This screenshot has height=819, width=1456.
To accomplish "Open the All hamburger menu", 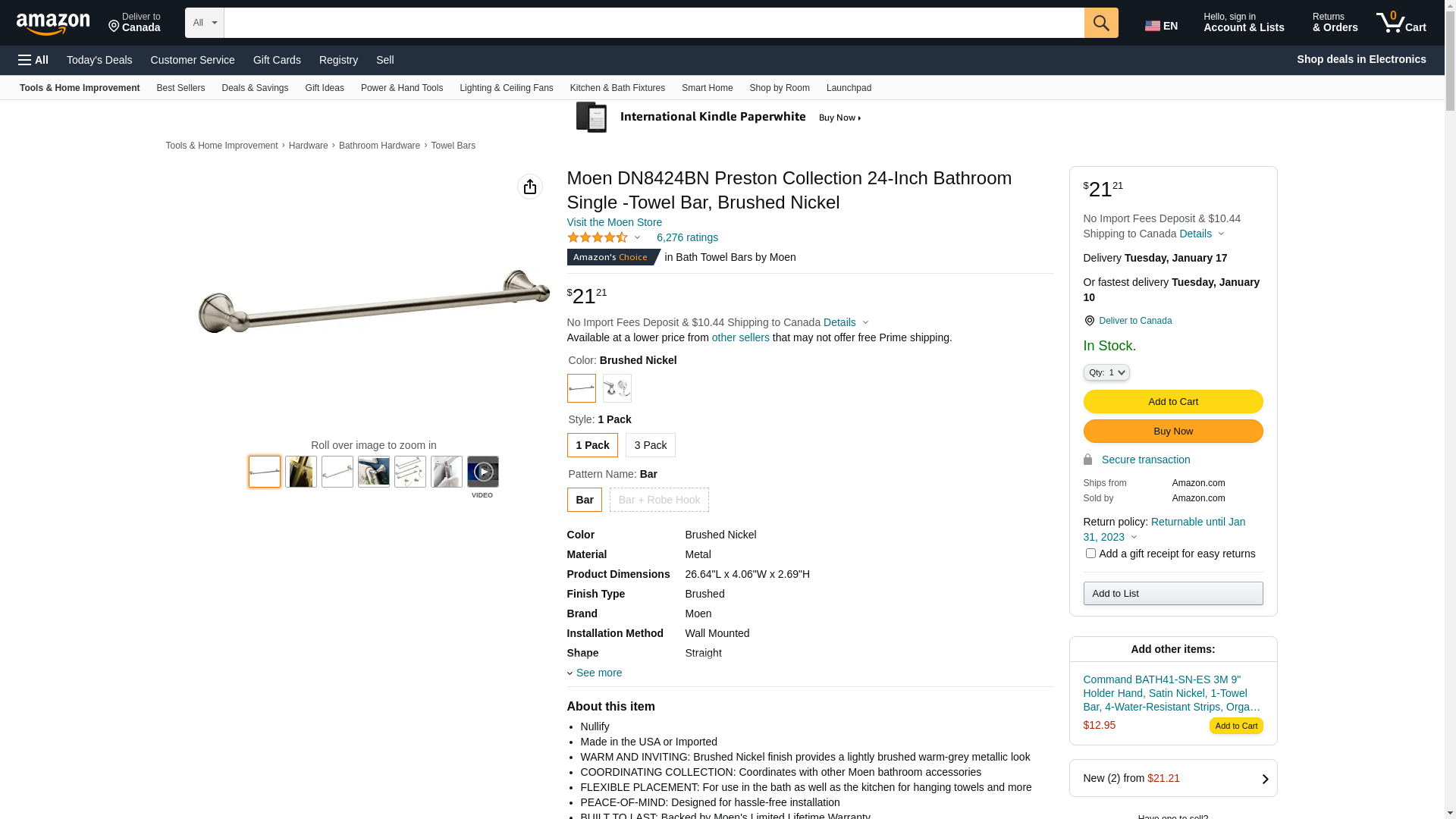I will (x=33, y=60).
